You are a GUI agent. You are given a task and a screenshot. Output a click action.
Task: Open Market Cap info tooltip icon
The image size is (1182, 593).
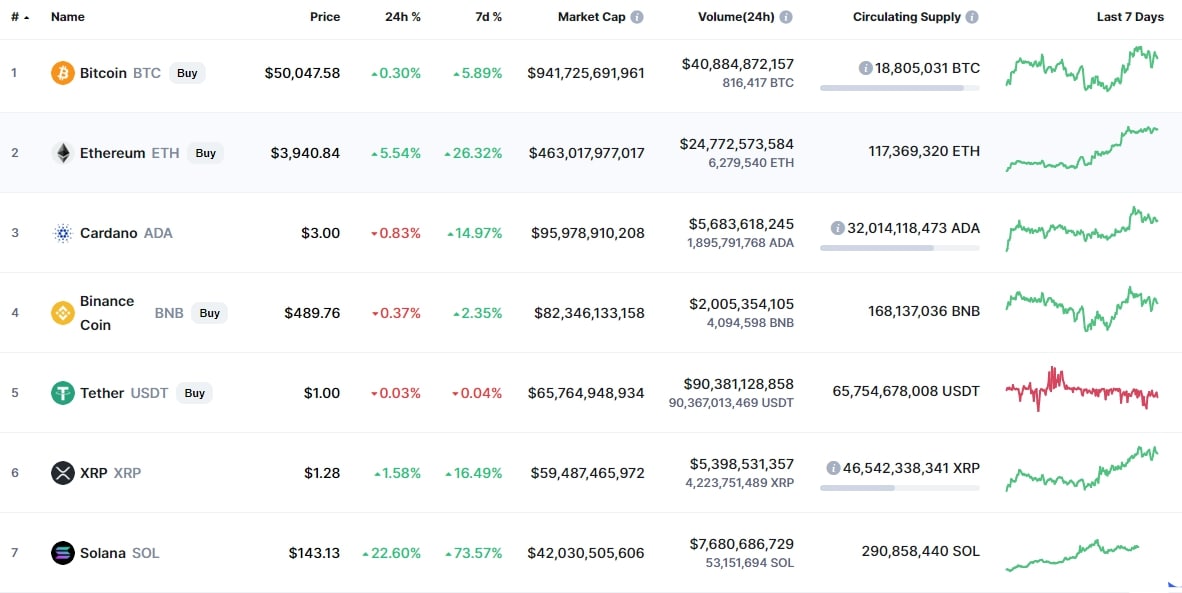point(637,17)
